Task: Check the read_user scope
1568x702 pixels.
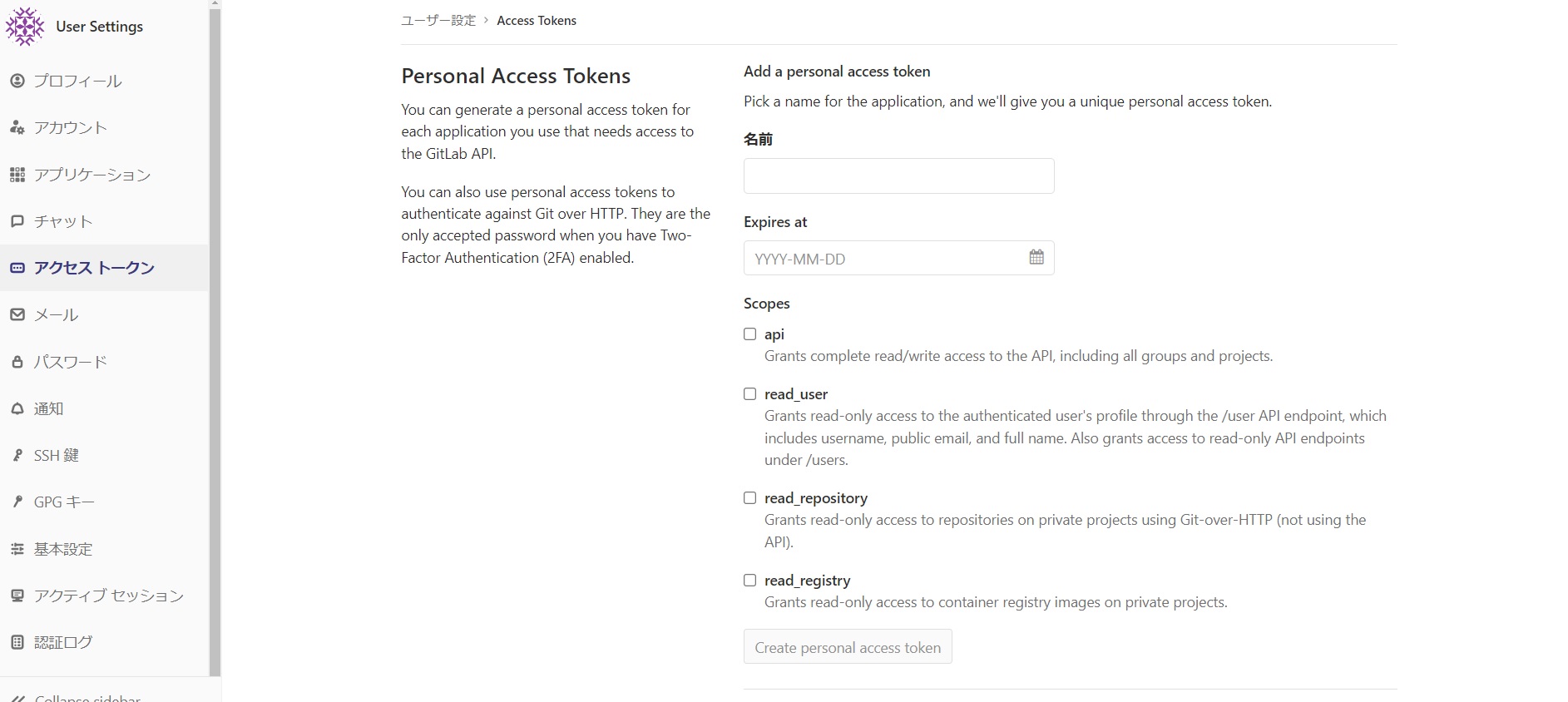Action: (749, 394)
